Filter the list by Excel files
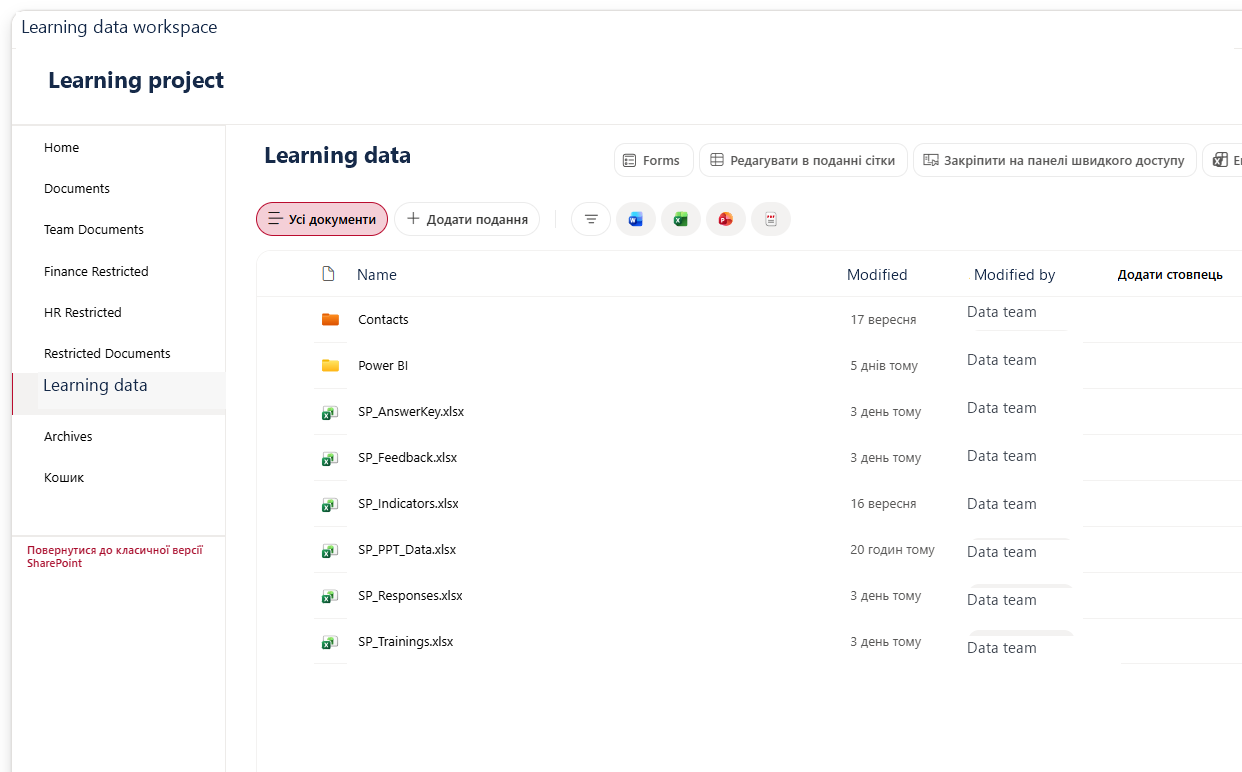The height and width of the screenshot is (772, 1242). coord(681,219)
